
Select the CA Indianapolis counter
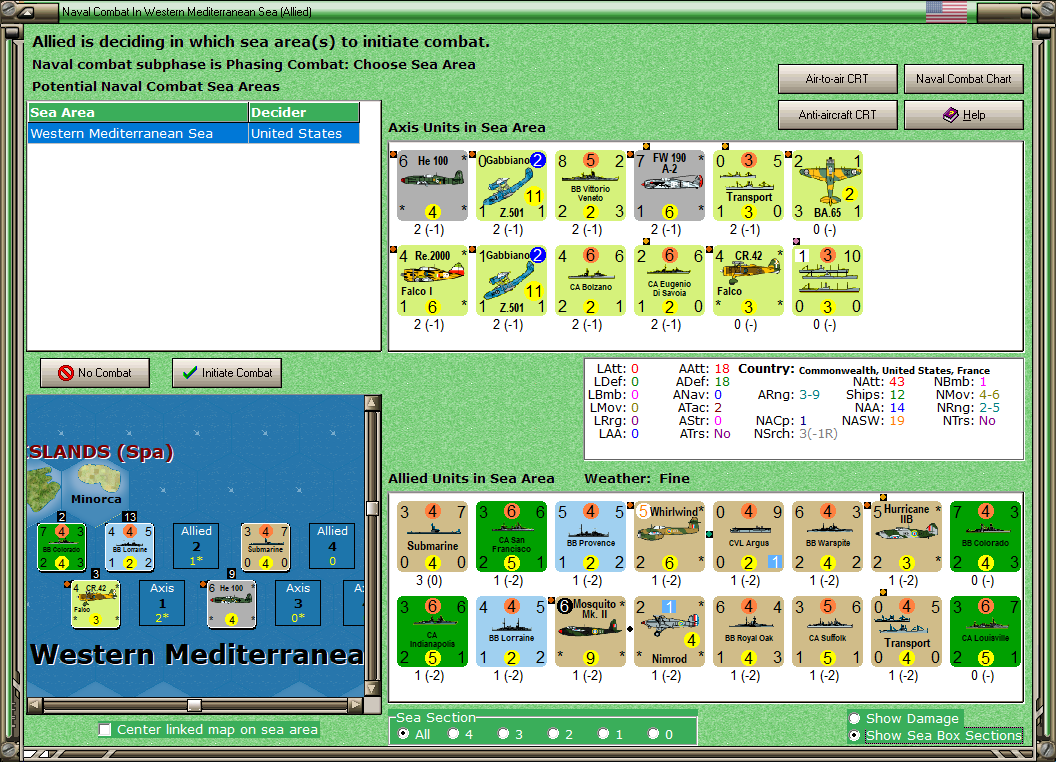coord(432,631)
